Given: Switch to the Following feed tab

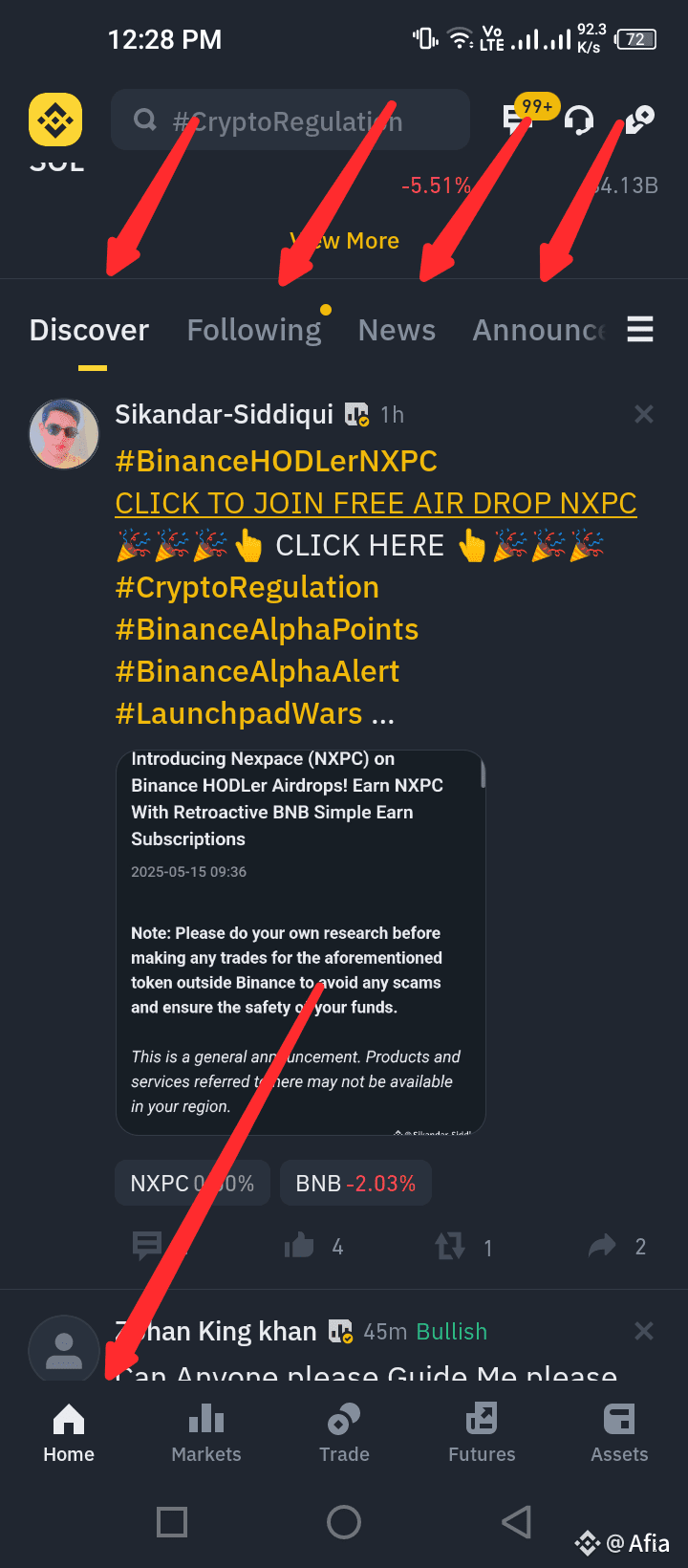Looking at the screenshot, I should click(254, 330).
